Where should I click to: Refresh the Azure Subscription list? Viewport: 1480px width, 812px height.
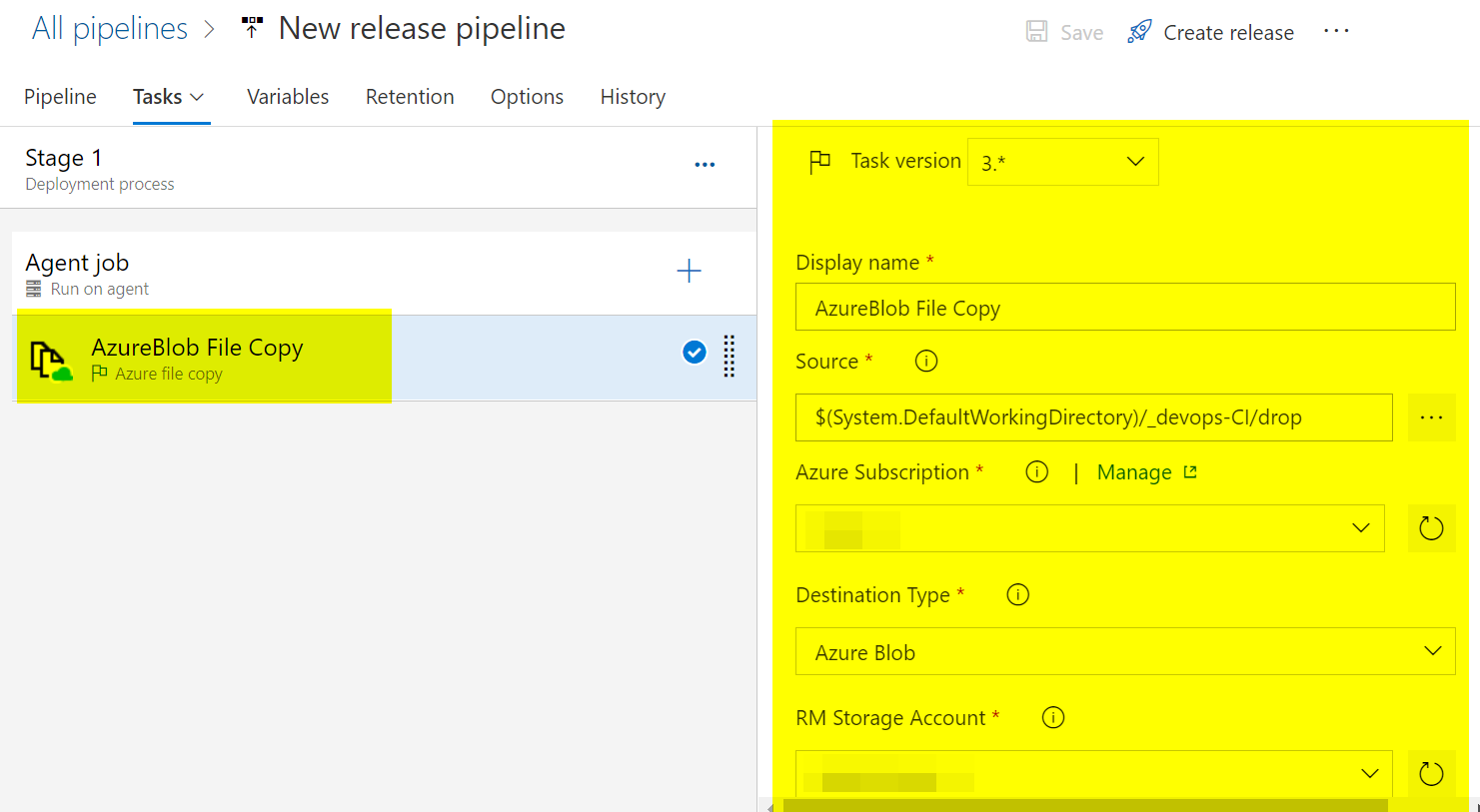point(1431,528)
